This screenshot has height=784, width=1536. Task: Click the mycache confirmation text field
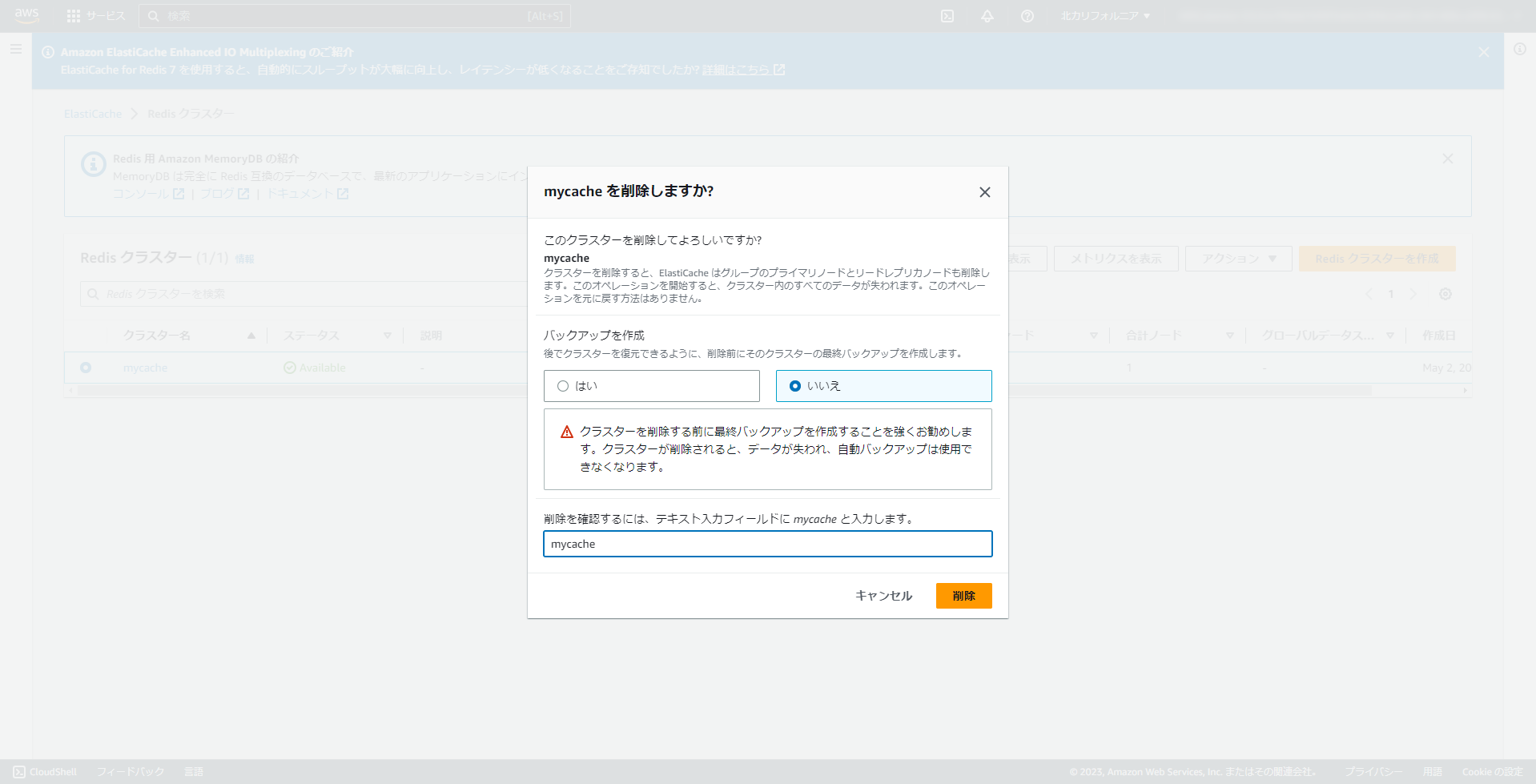766,544
